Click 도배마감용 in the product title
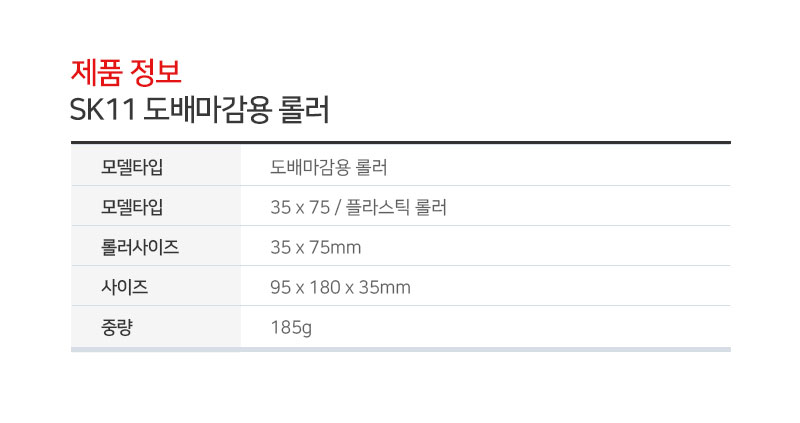The image size is (800, 423). [207, 110]
